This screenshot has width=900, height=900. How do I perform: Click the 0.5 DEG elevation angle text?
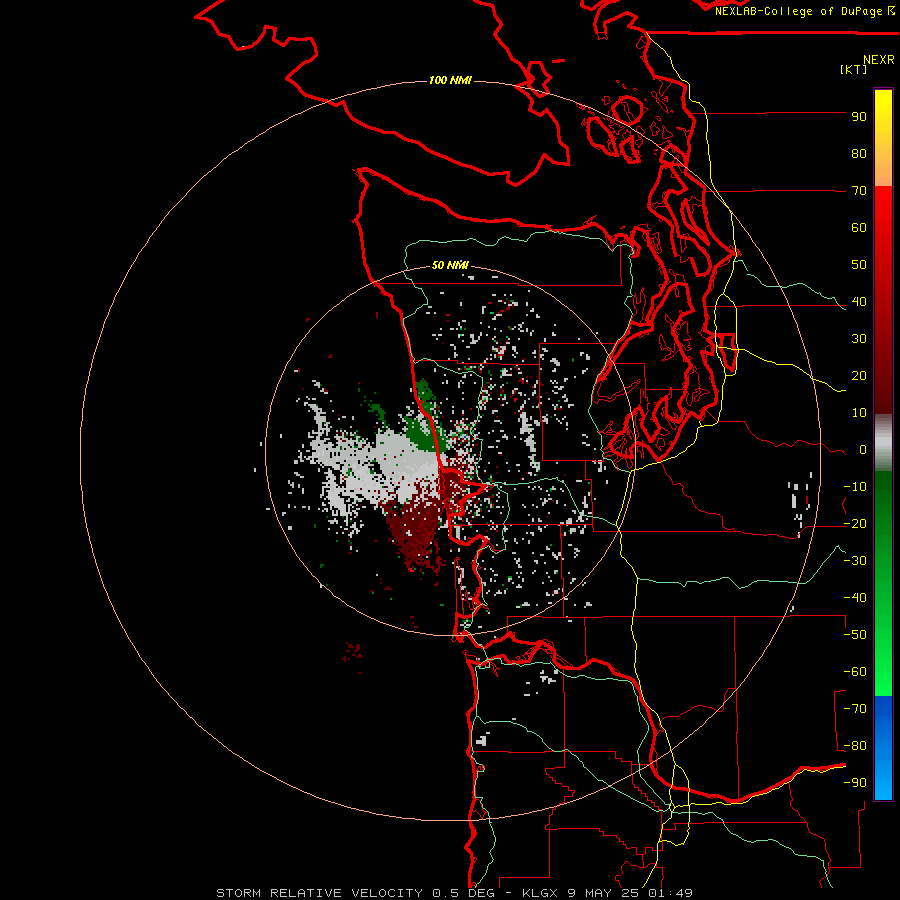click(463, 893)
